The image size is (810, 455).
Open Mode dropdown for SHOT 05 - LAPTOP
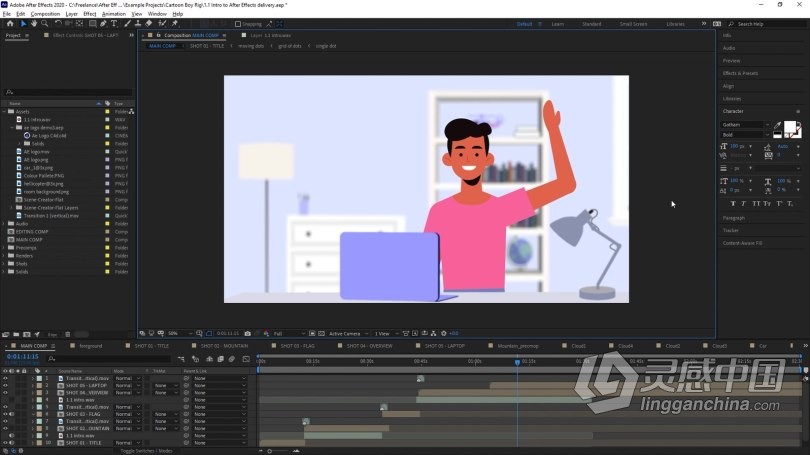[x=128, y=386]
